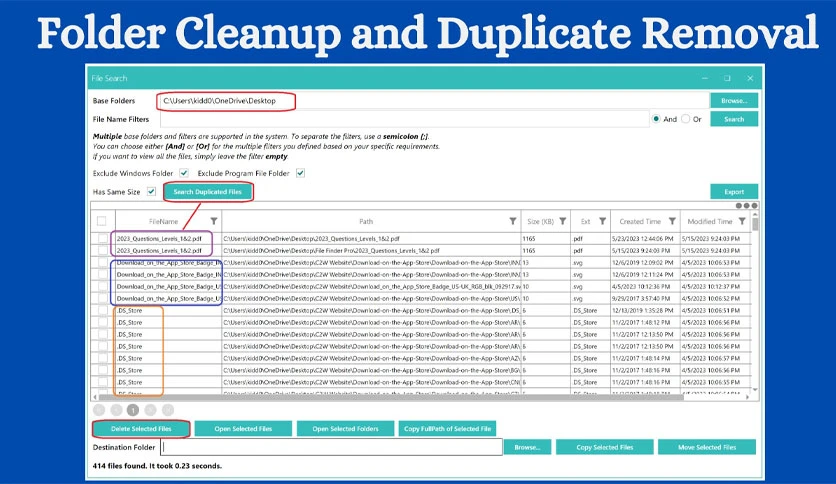The width and height of the screenshot is (836, 484).
Task: Click Delete Selected Files
Action: point(141,429)
